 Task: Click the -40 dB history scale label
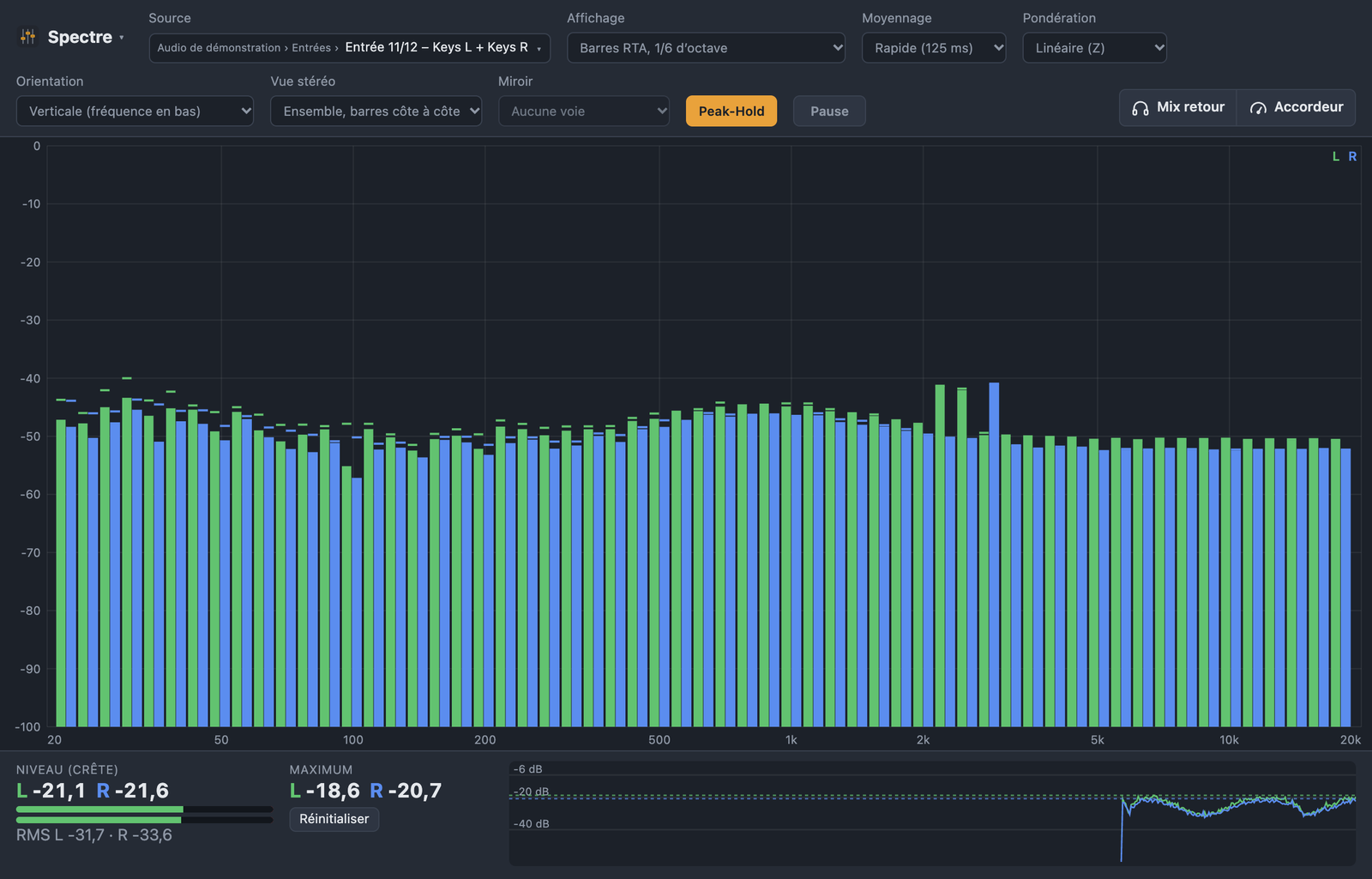pos(532,824)
